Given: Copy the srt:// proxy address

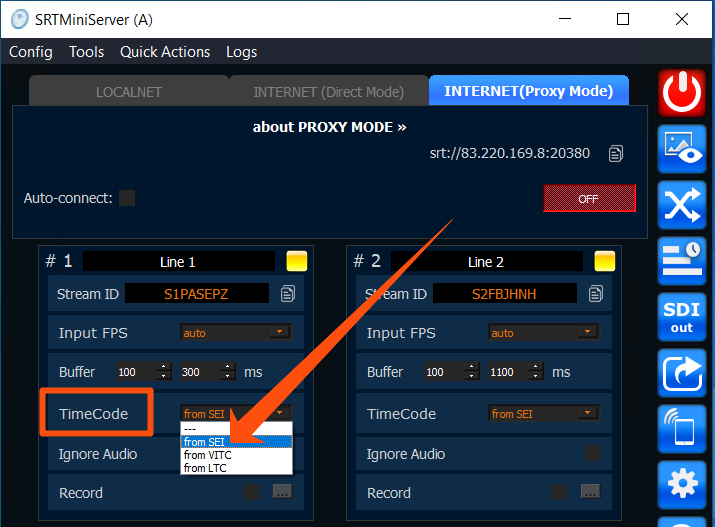Looking at the screenshot, I should click(616, 154).
